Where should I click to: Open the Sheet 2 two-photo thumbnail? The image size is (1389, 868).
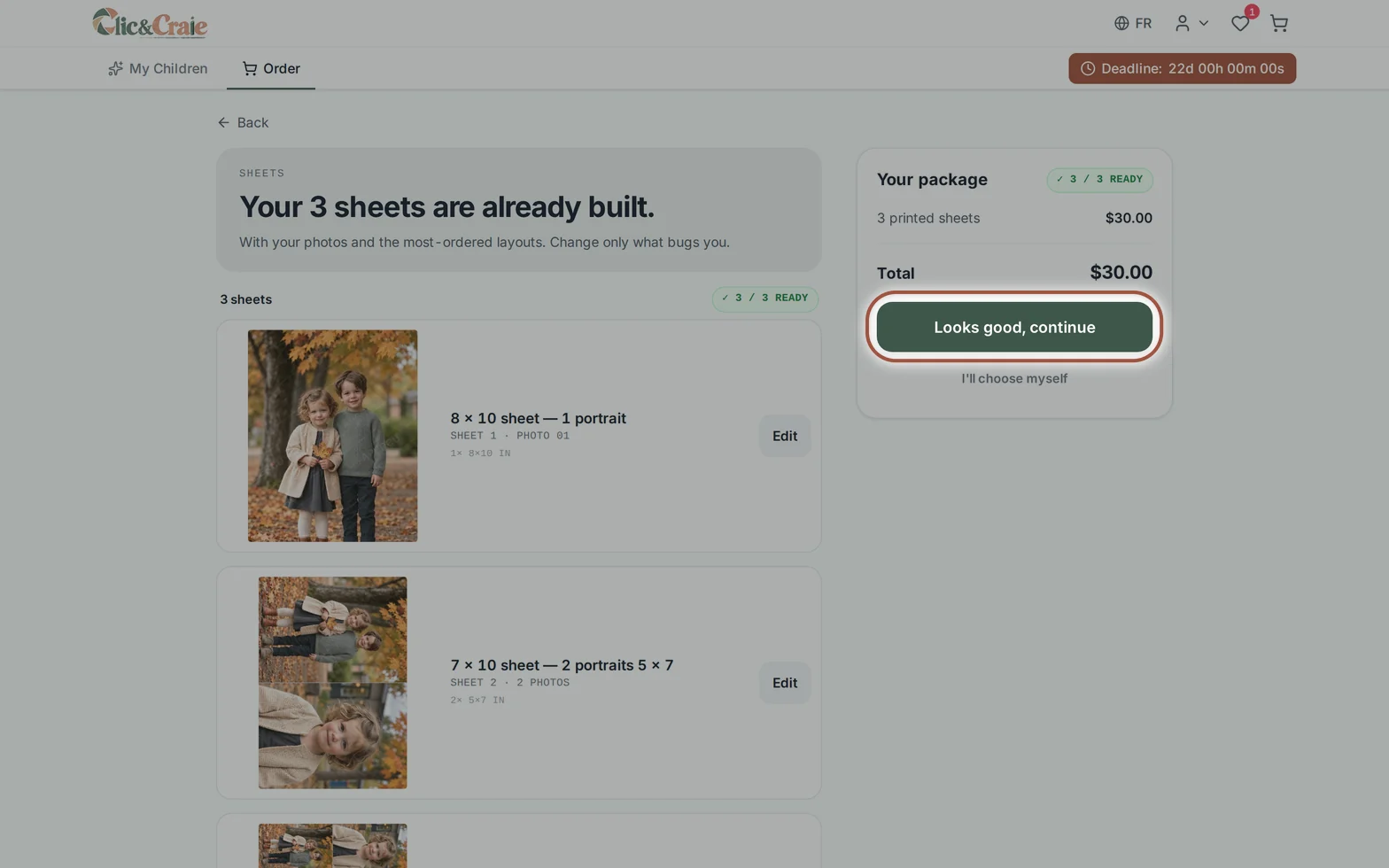332,683
